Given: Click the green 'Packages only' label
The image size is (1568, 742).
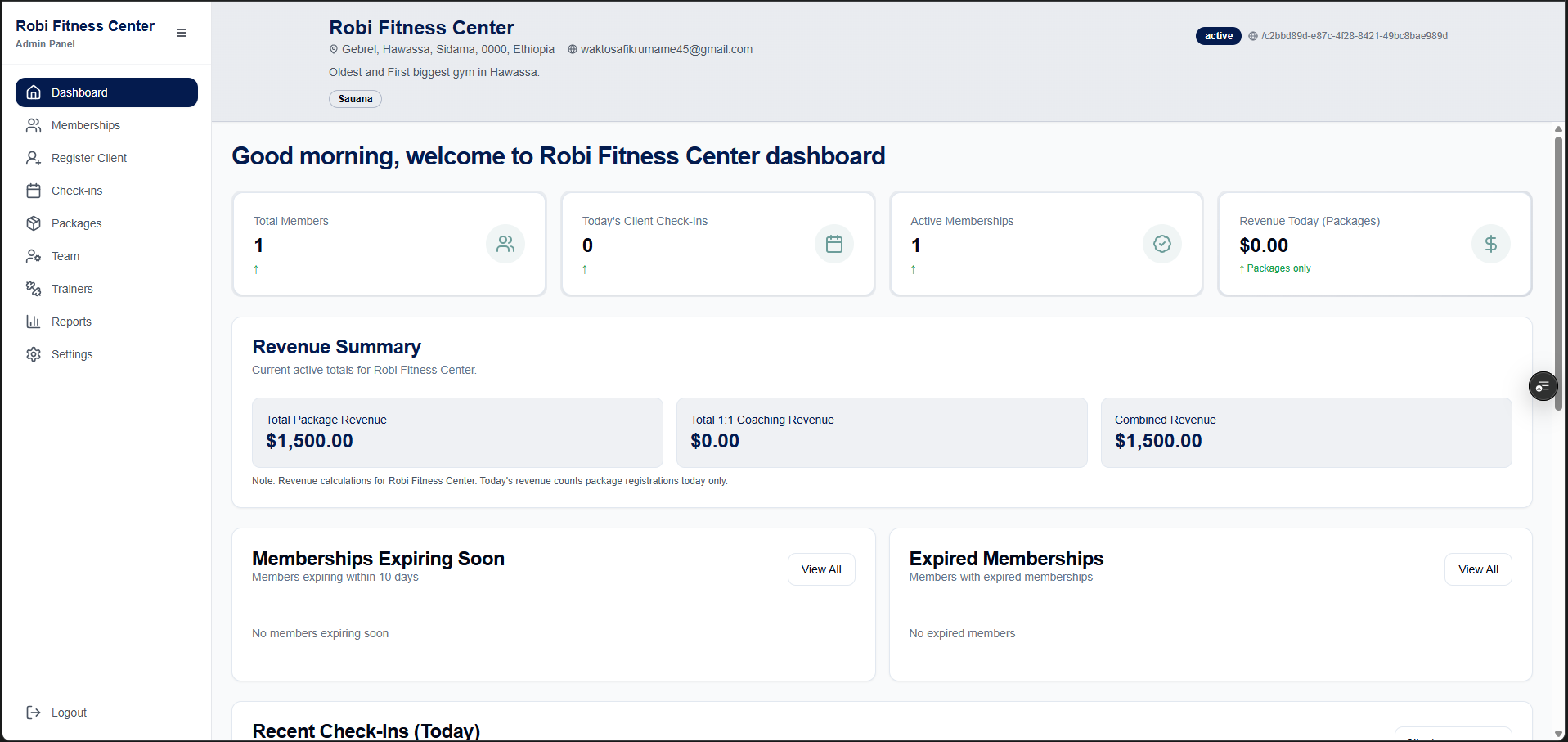Looking at the screenshot, I should point(1278,268).
